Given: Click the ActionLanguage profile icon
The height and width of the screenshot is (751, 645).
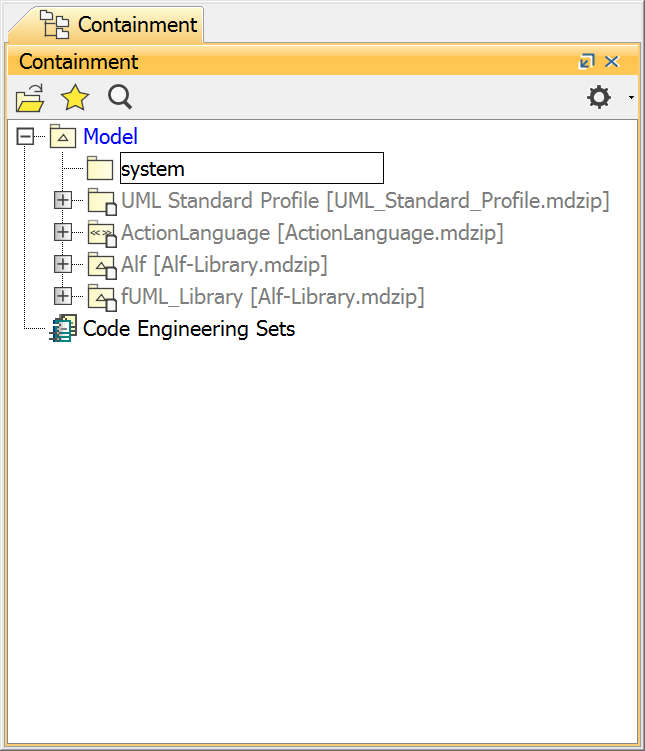Looking at the screenshot, I should (x=101, y=233).
